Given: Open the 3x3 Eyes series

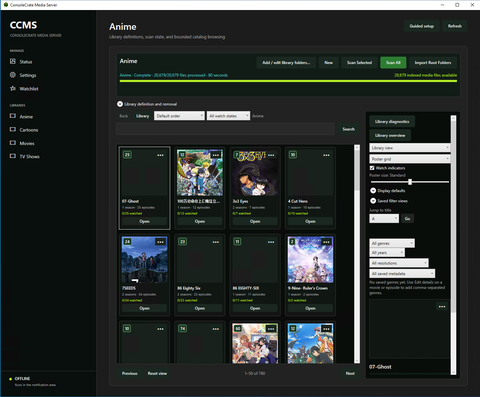Looking at the screenshot, I should click(x=255, y=221).
